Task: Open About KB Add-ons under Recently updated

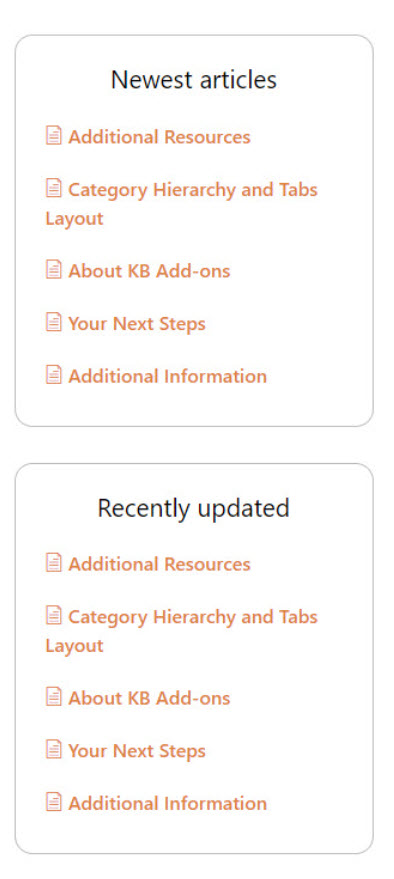Action: [x=149, y=698]
